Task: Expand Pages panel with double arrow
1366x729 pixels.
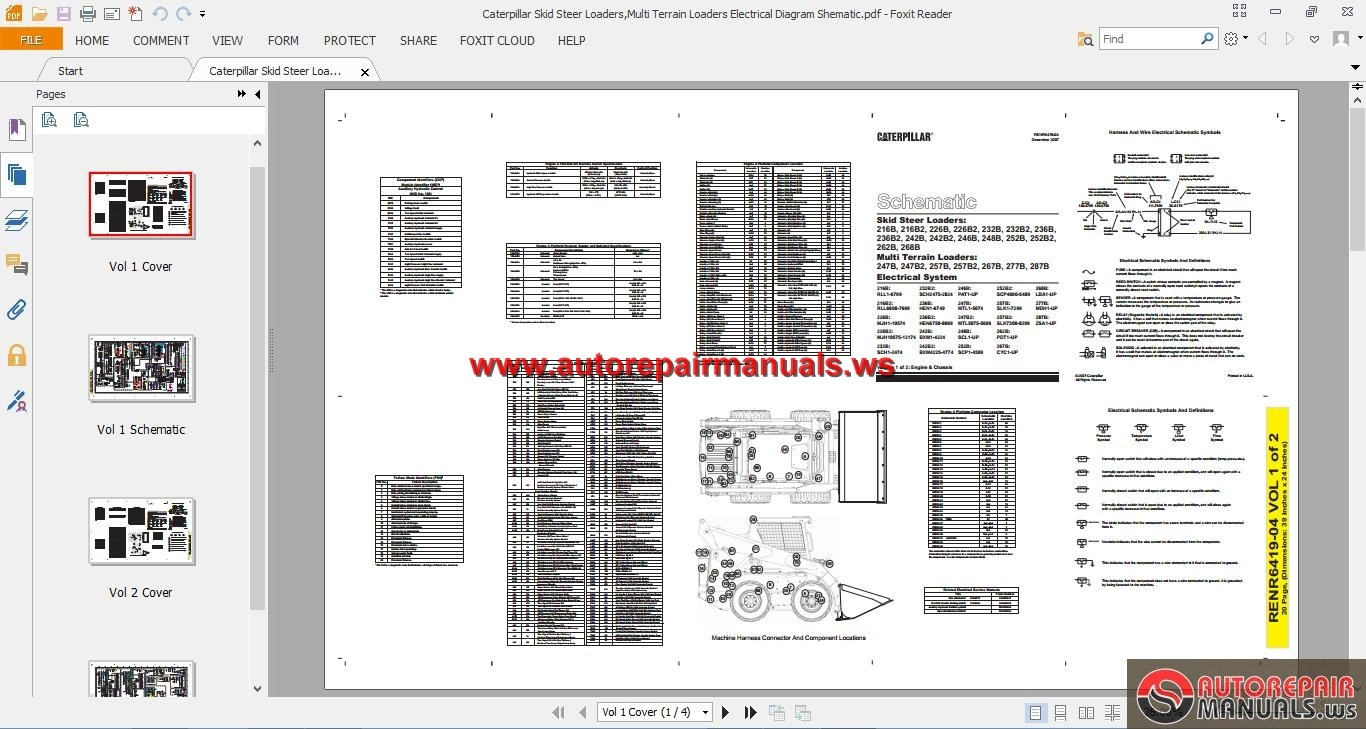Action: (242, 94)
